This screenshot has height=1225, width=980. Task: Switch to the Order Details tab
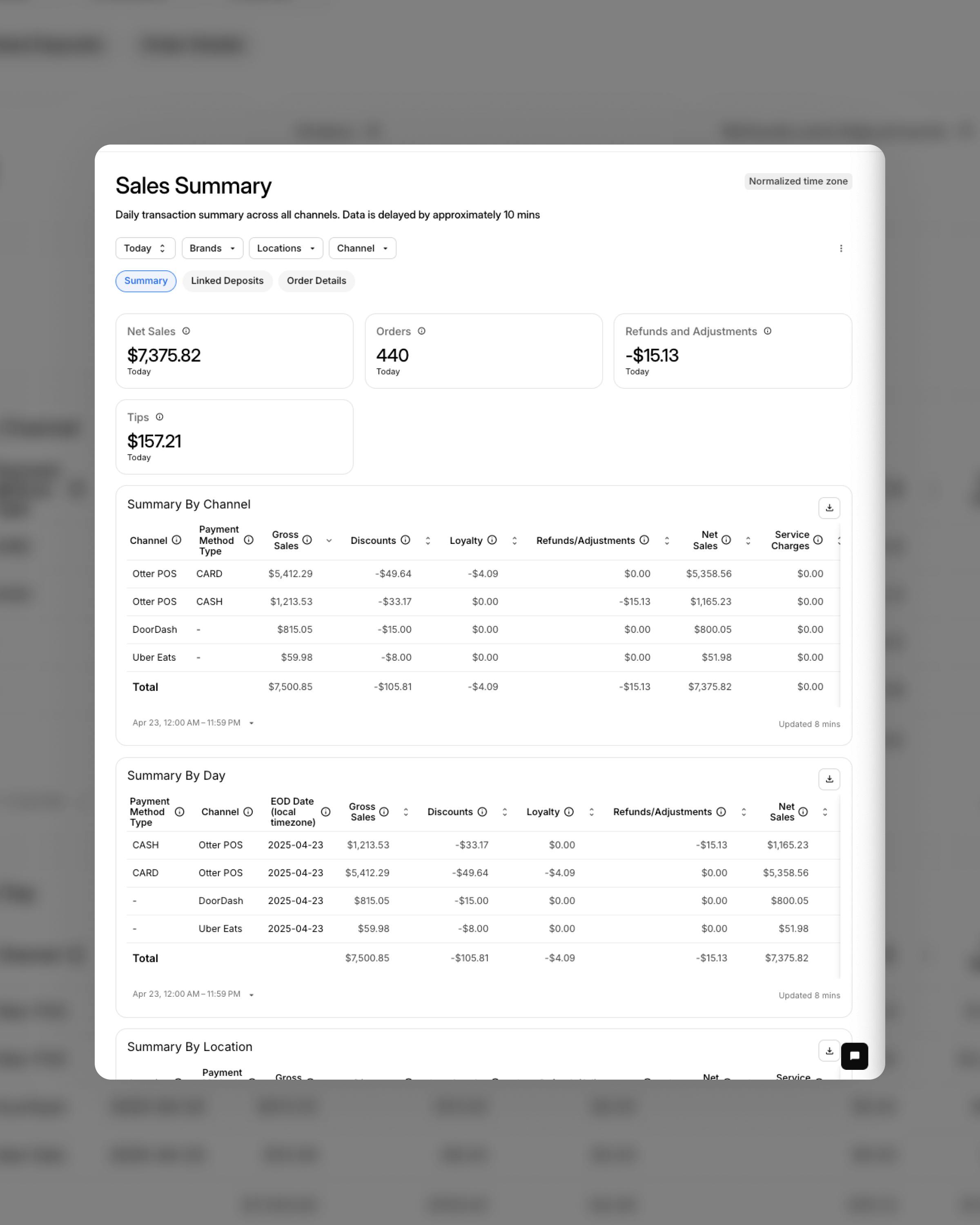(x=316, y=281)
